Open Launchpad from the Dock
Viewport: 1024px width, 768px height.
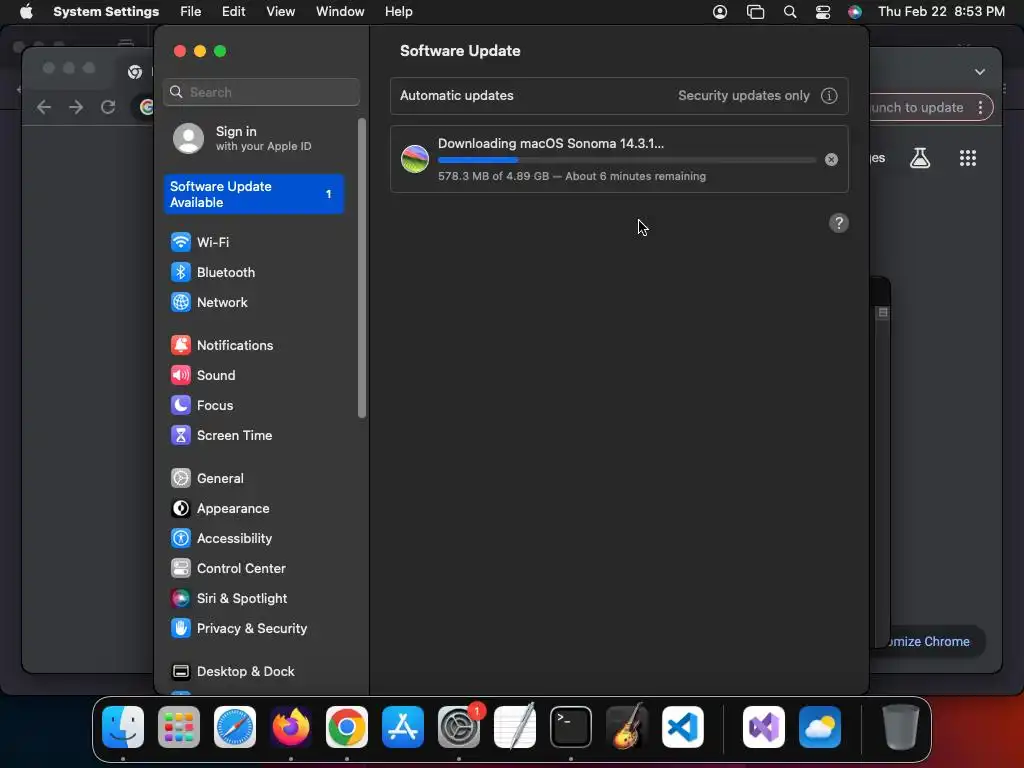pyautogui.click(x=179, y=727)
